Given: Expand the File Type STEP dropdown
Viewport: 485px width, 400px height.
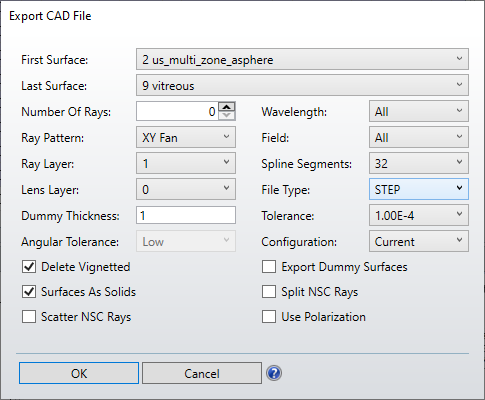Looking at the screenshot, I should pyautogui.click(x=419, y=189).
